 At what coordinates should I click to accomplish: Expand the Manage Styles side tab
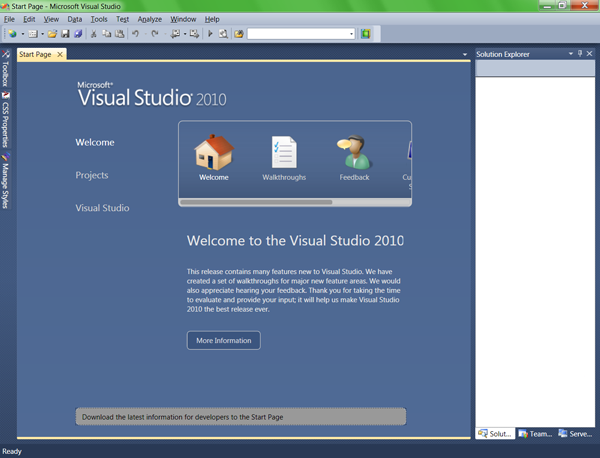[5, 181]
